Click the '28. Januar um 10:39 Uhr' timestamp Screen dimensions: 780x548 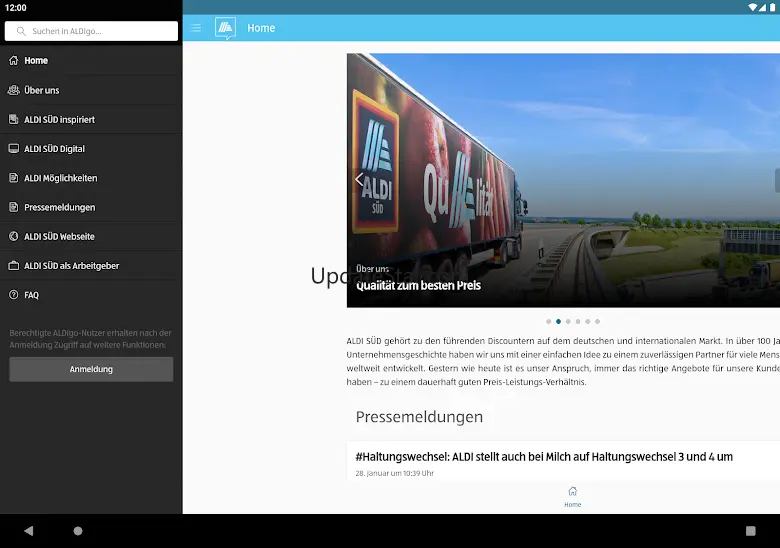tap(394, 473)
